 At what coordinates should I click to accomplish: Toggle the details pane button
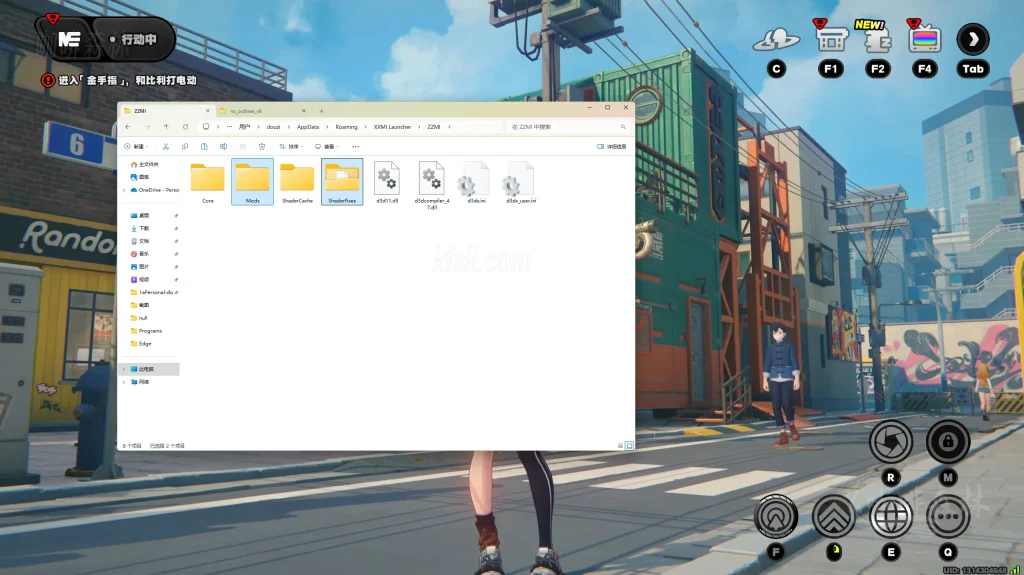[611, 146]
